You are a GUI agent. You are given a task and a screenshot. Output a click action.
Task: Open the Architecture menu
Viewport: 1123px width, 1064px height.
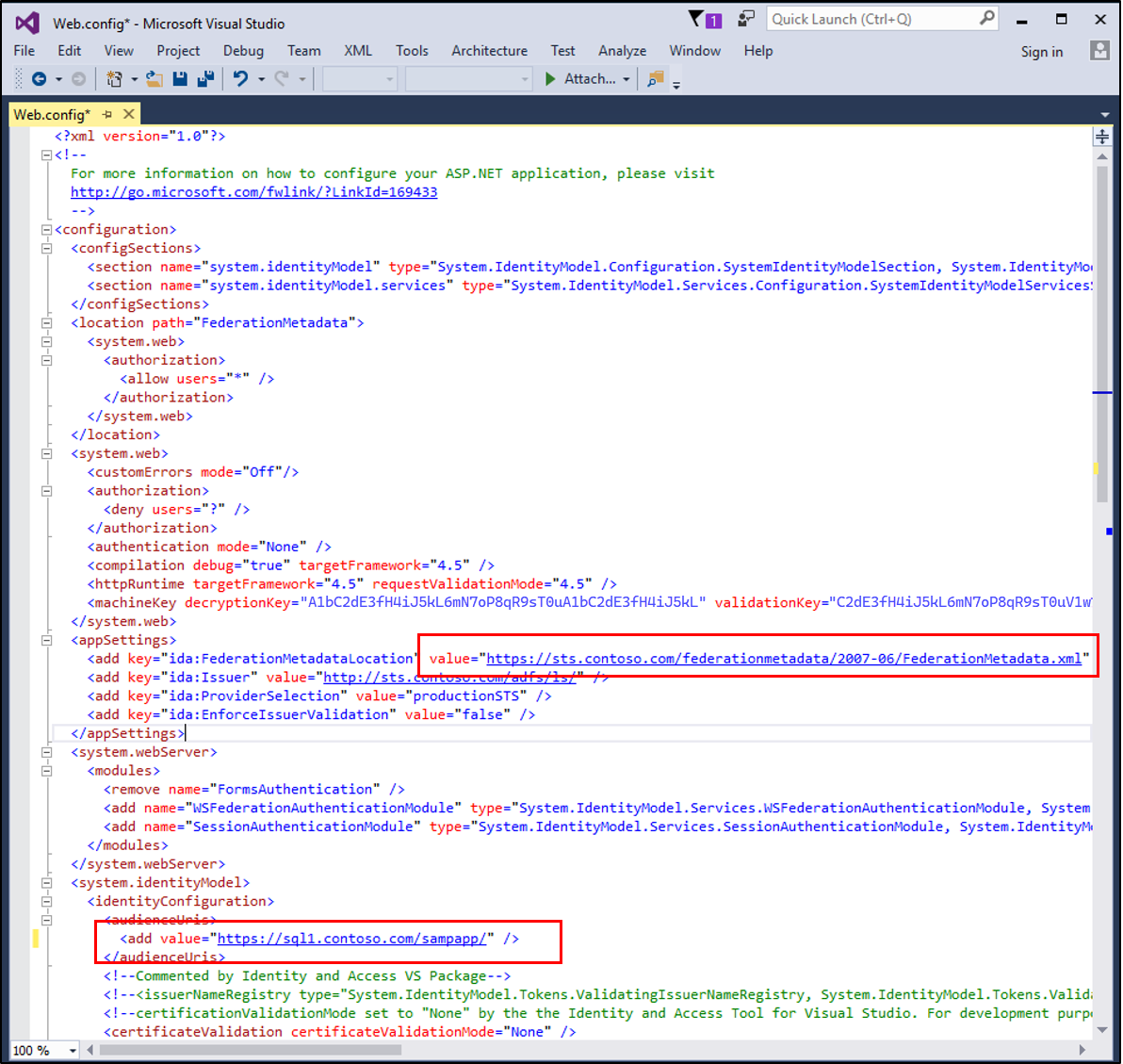click(490, 51)
